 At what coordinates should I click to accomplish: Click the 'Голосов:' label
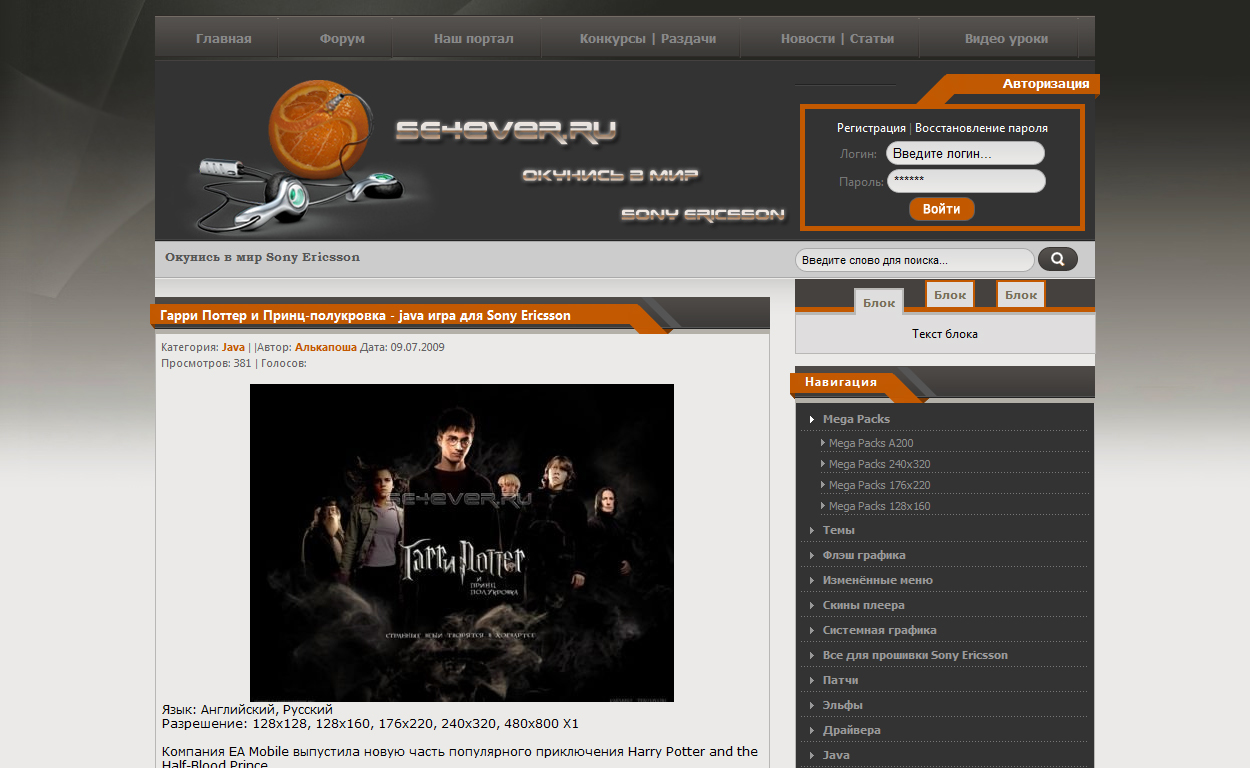click(x=284, y=363)
